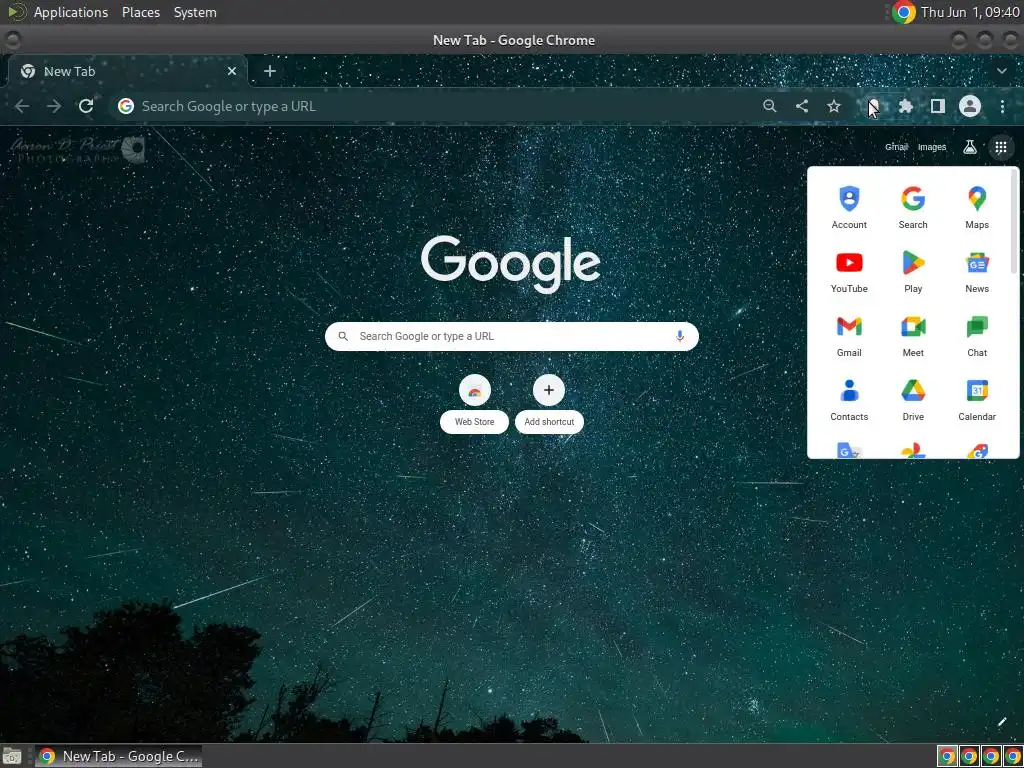Click the Chrome icon in the top panel
The image size is (1024, 768).
(904, 12)
